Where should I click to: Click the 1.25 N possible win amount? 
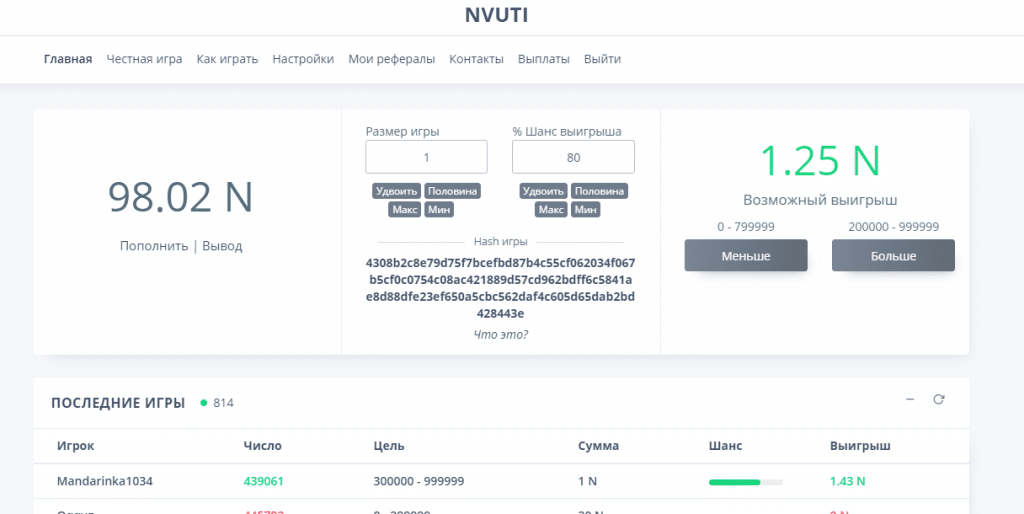coord(820,160)
